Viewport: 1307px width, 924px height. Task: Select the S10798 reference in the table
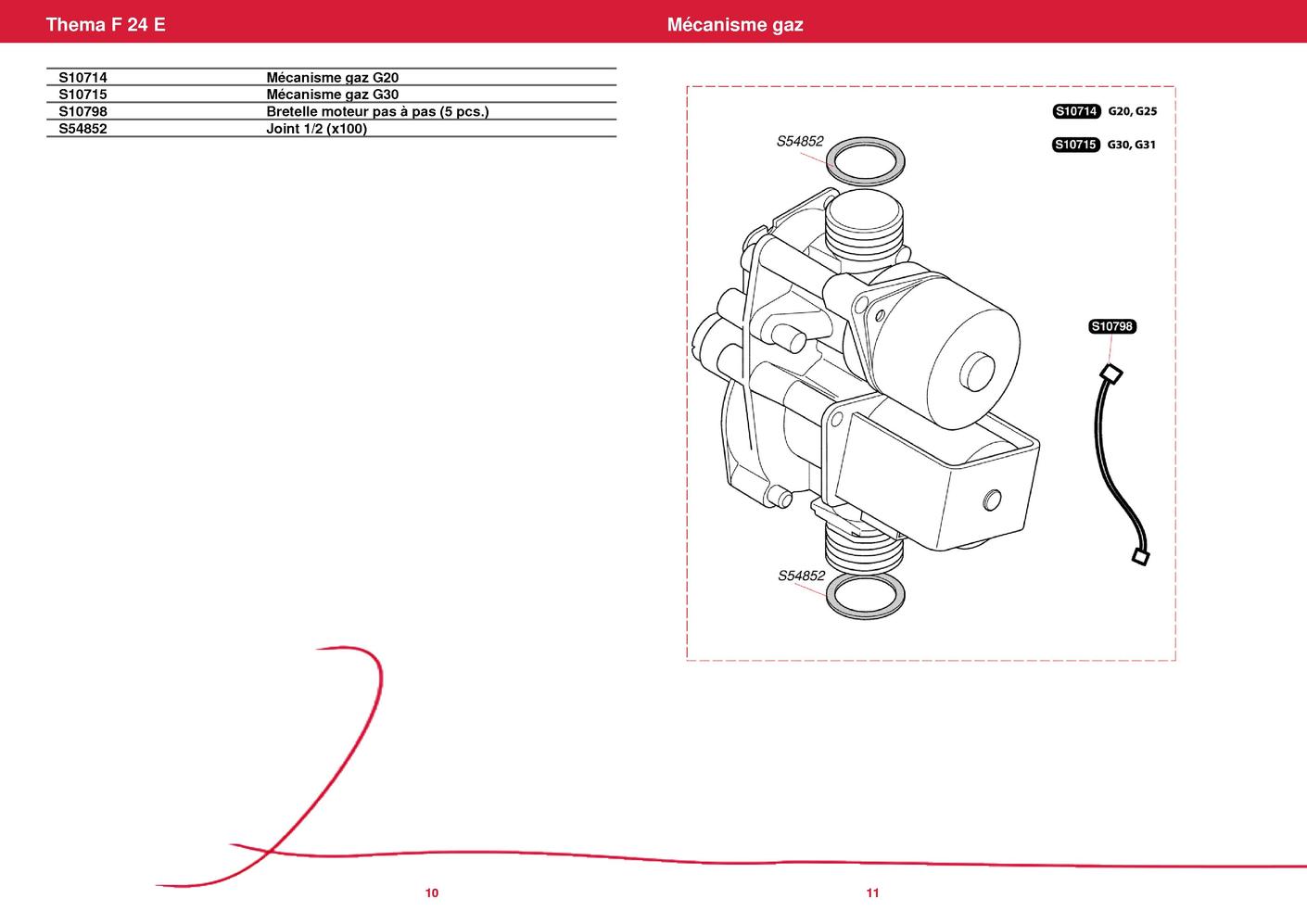(82, 111)
